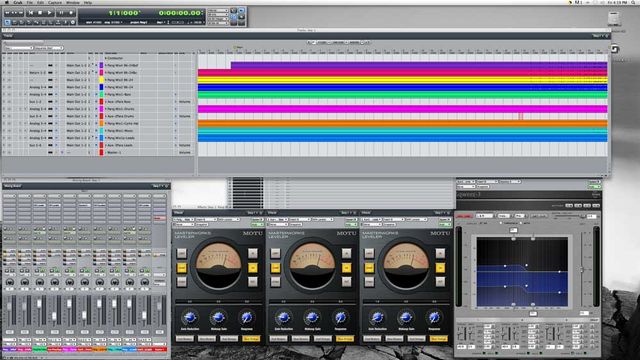Viewport: 640px width, 360px height.
Task: Click the highlighted blue button below Rewind
Action: coord(7,22)
